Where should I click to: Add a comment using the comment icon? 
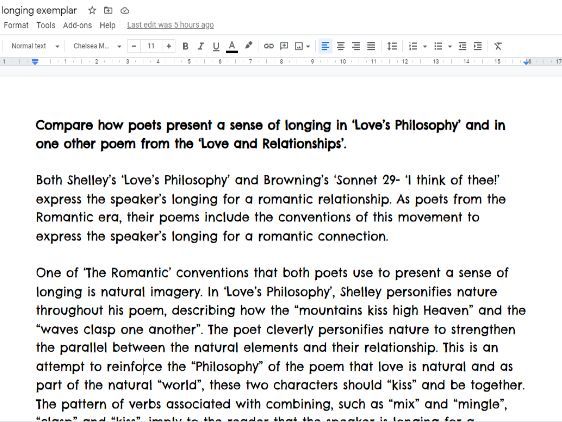point(284,46)
